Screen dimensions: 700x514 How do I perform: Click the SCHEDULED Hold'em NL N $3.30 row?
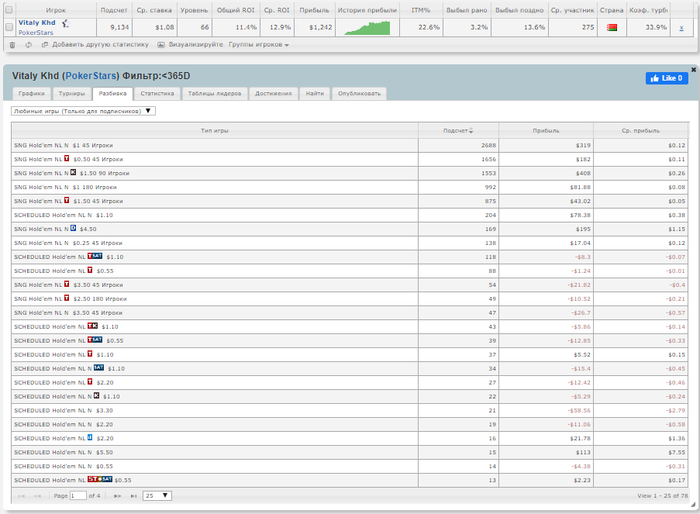[350, 410]
